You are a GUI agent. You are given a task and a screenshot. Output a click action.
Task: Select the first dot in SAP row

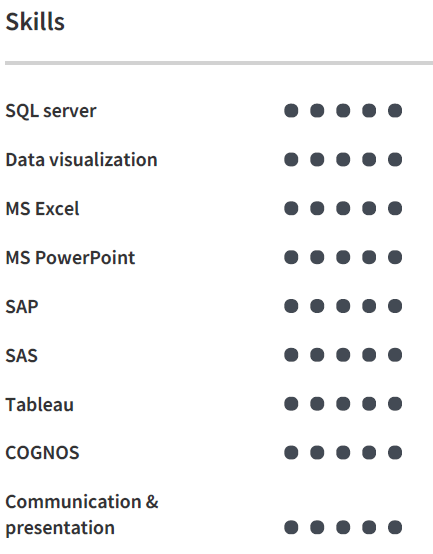pyautogui.click(x=291, y=306)
